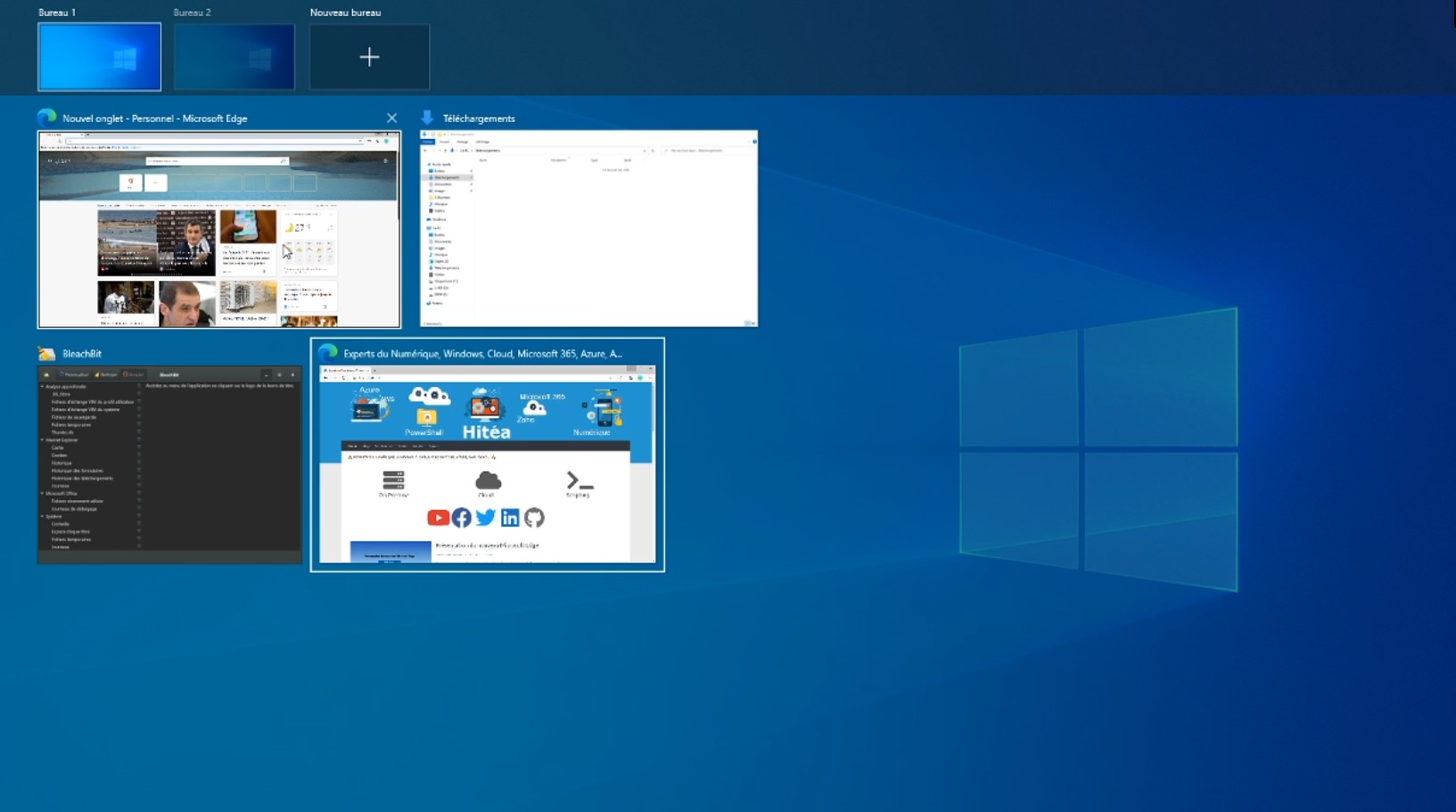Switch to the Accueil ribbon tab in Explorer
This screenshot has height=812, width=1456.
click(444, 142)
